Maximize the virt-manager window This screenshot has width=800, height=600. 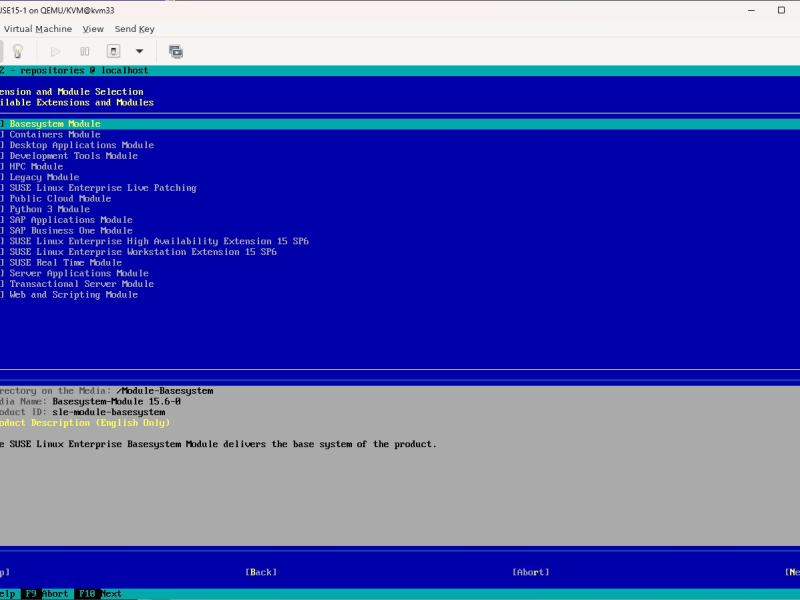pos(781,10)
